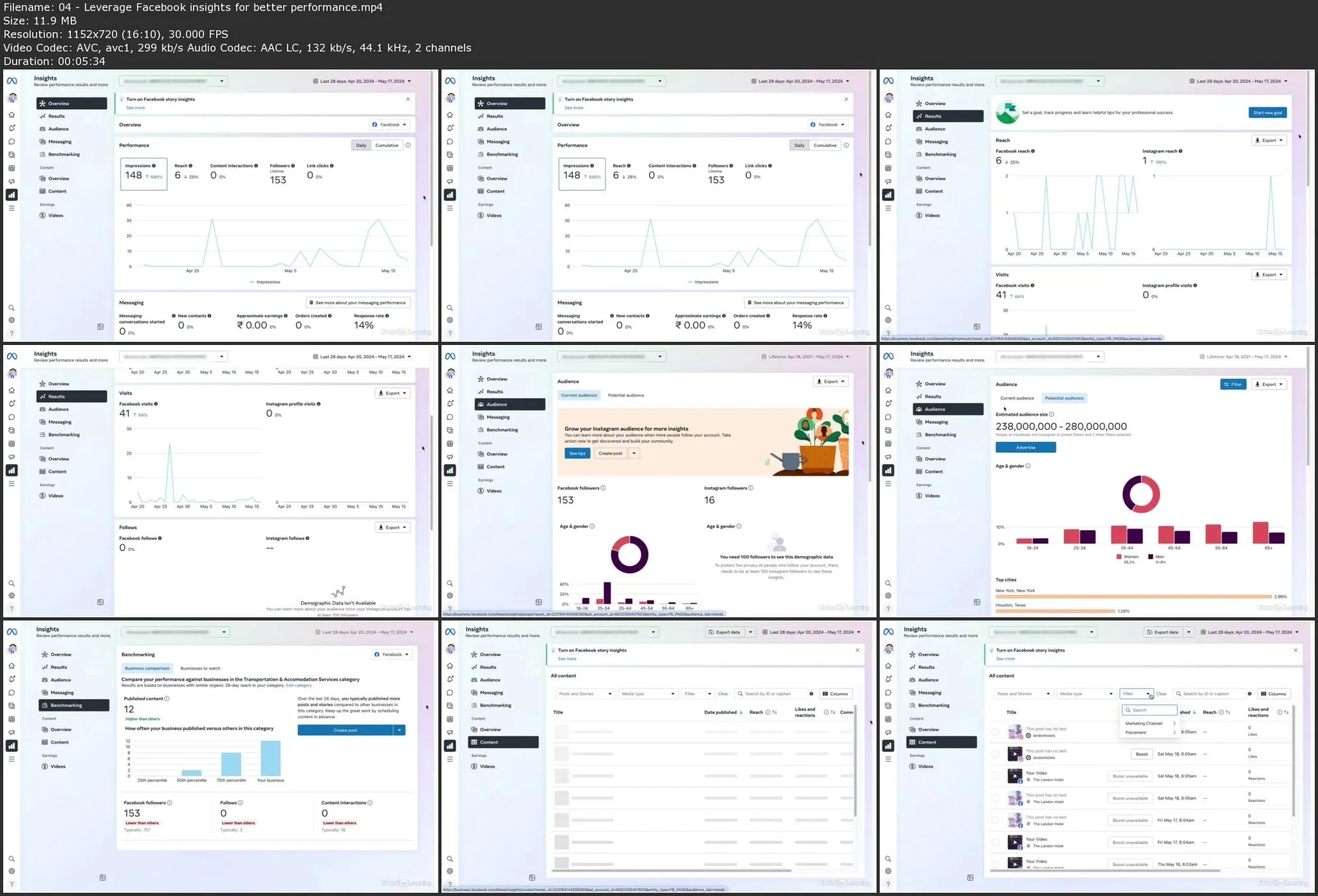Click the calendar icon beside Lifetime date in Potential audience frame
The image size is (1318, 896).
[x=1202, y=357]
